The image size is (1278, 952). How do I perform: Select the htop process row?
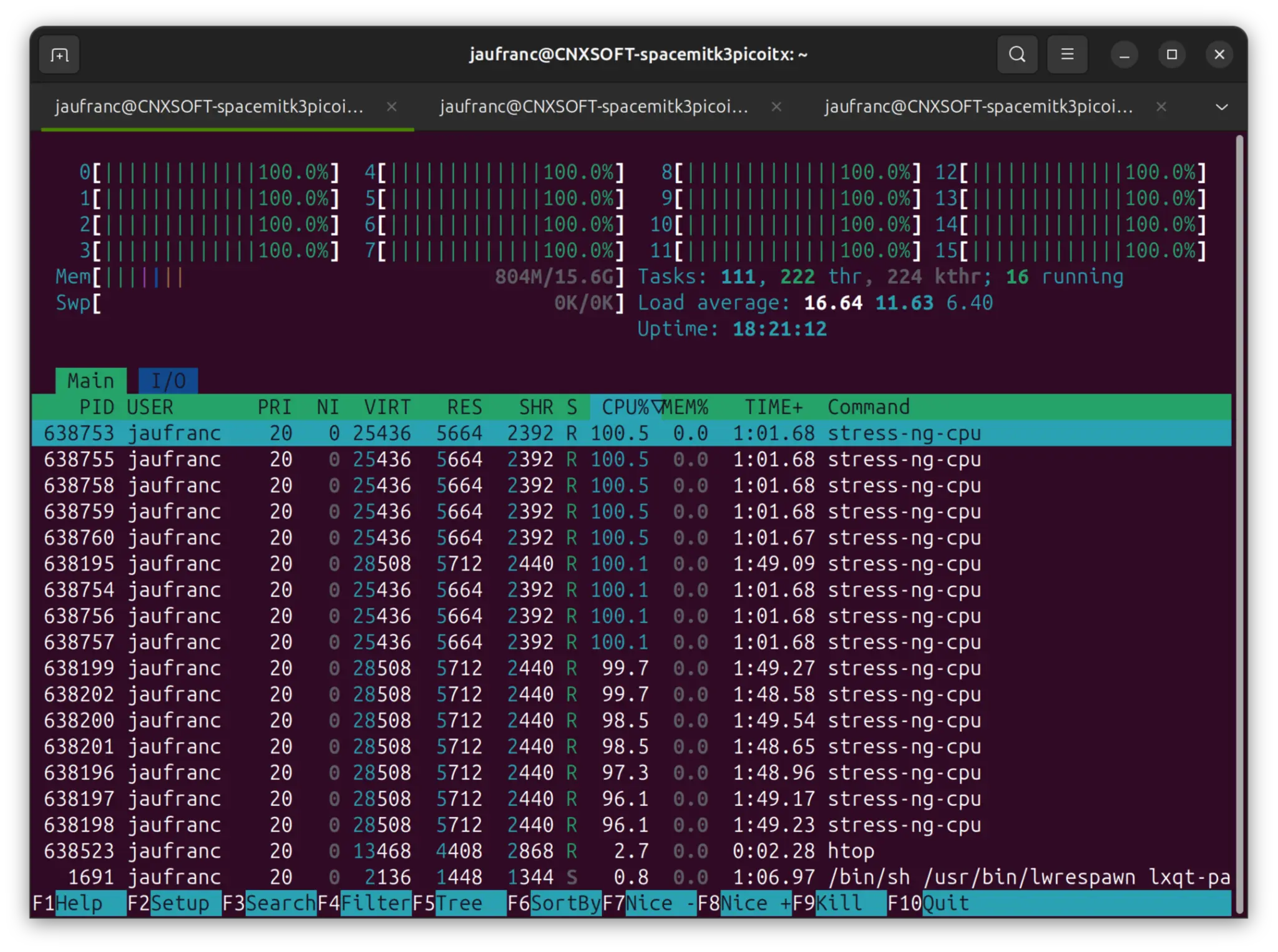[x=632, y=851]
